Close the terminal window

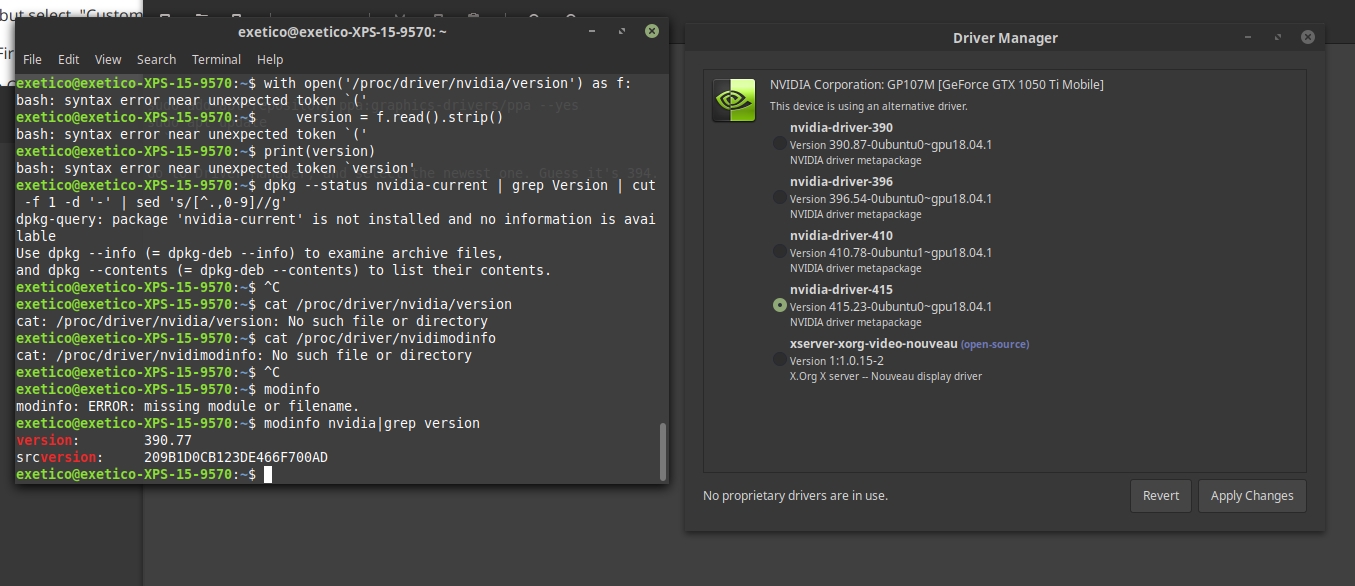pos(651,31)
